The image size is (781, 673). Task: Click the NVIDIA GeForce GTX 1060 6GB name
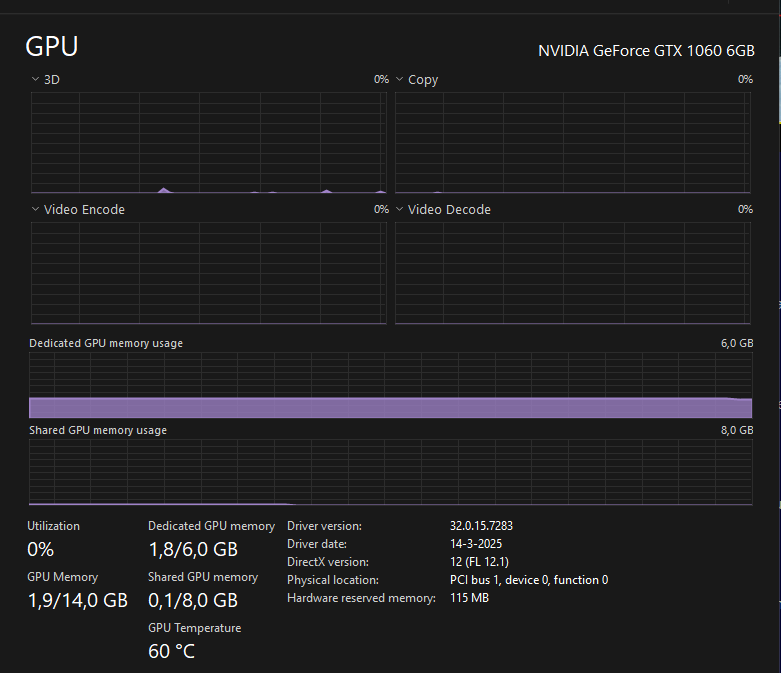point(646,51)
